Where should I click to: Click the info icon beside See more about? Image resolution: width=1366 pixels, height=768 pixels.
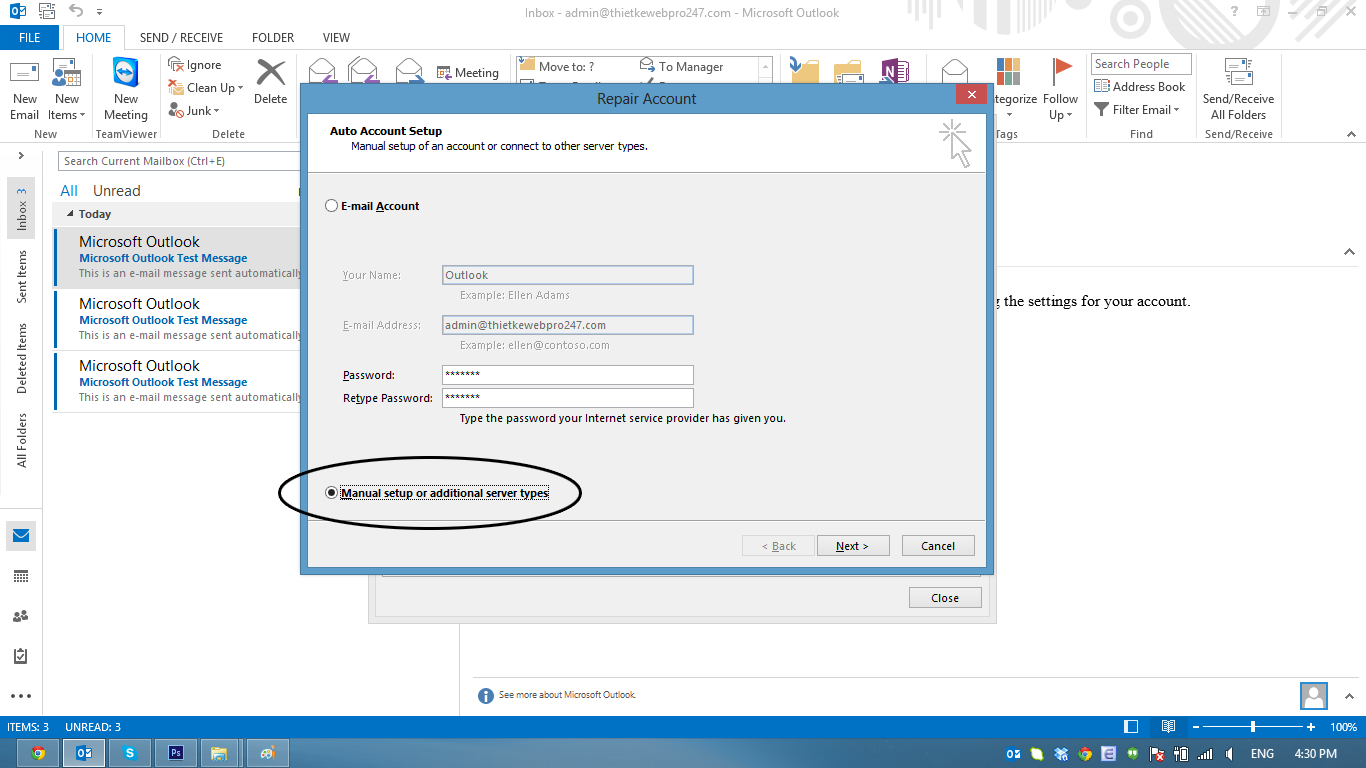pos(486,695)
